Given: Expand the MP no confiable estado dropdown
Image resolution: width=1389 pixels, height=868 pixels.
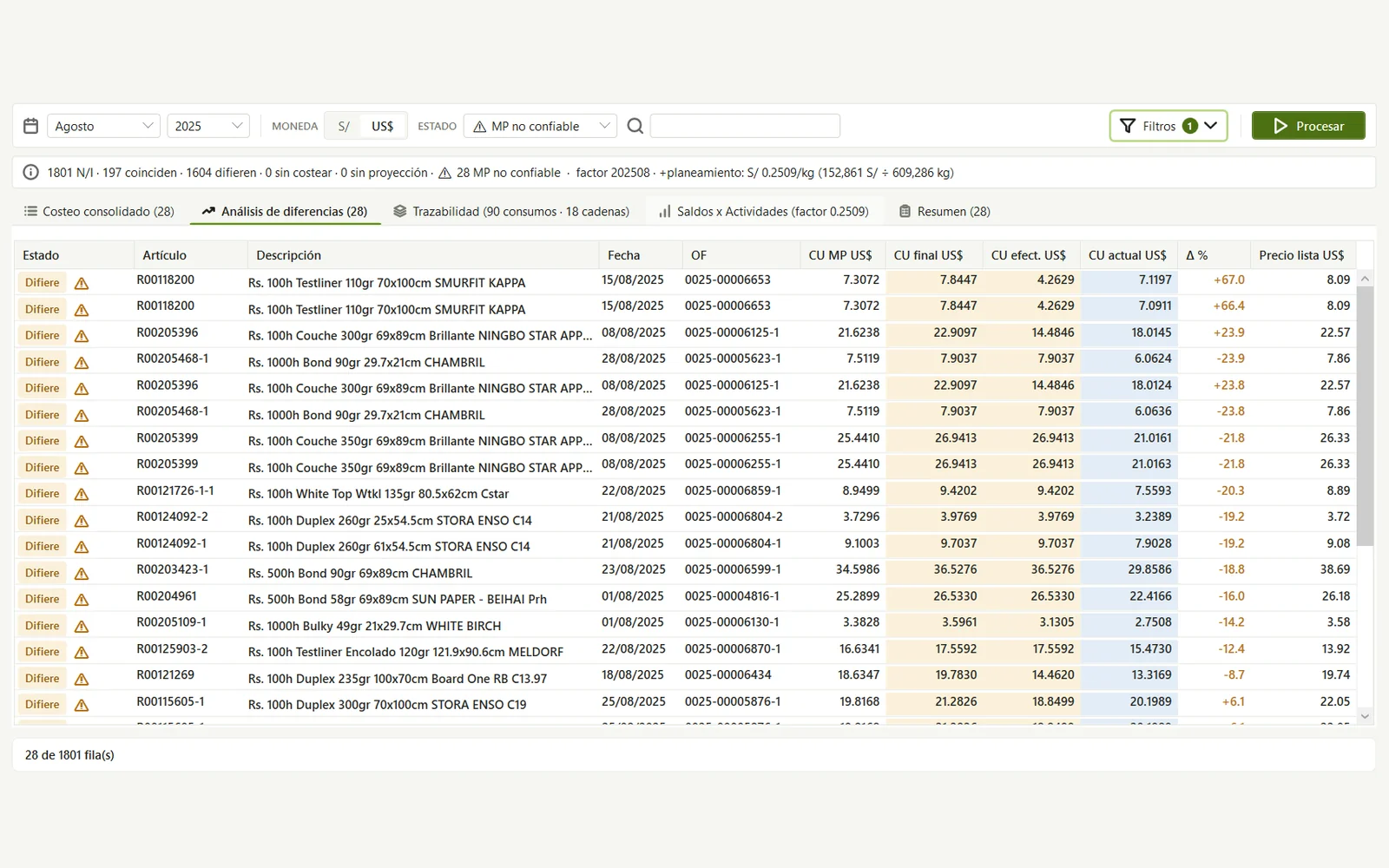Looking at the screenshot, I should 540,126.
